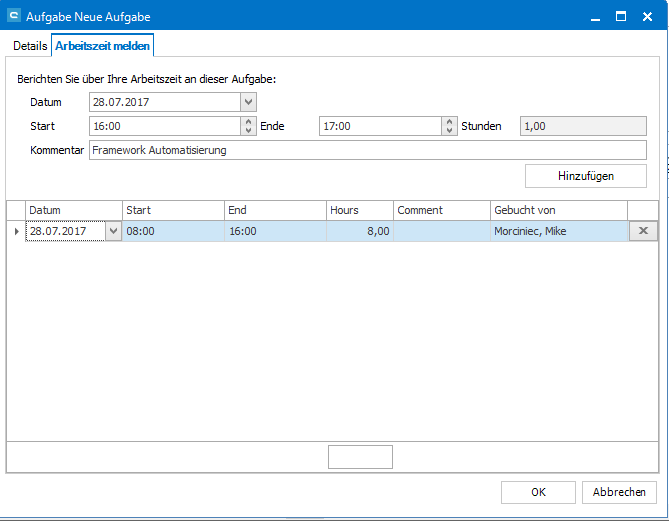This screenshot has height=522, width=669.
Task: Maximize the Aufgabe Neue Aufgabe window
Action: pyautogui.click(x=621, y=16)
